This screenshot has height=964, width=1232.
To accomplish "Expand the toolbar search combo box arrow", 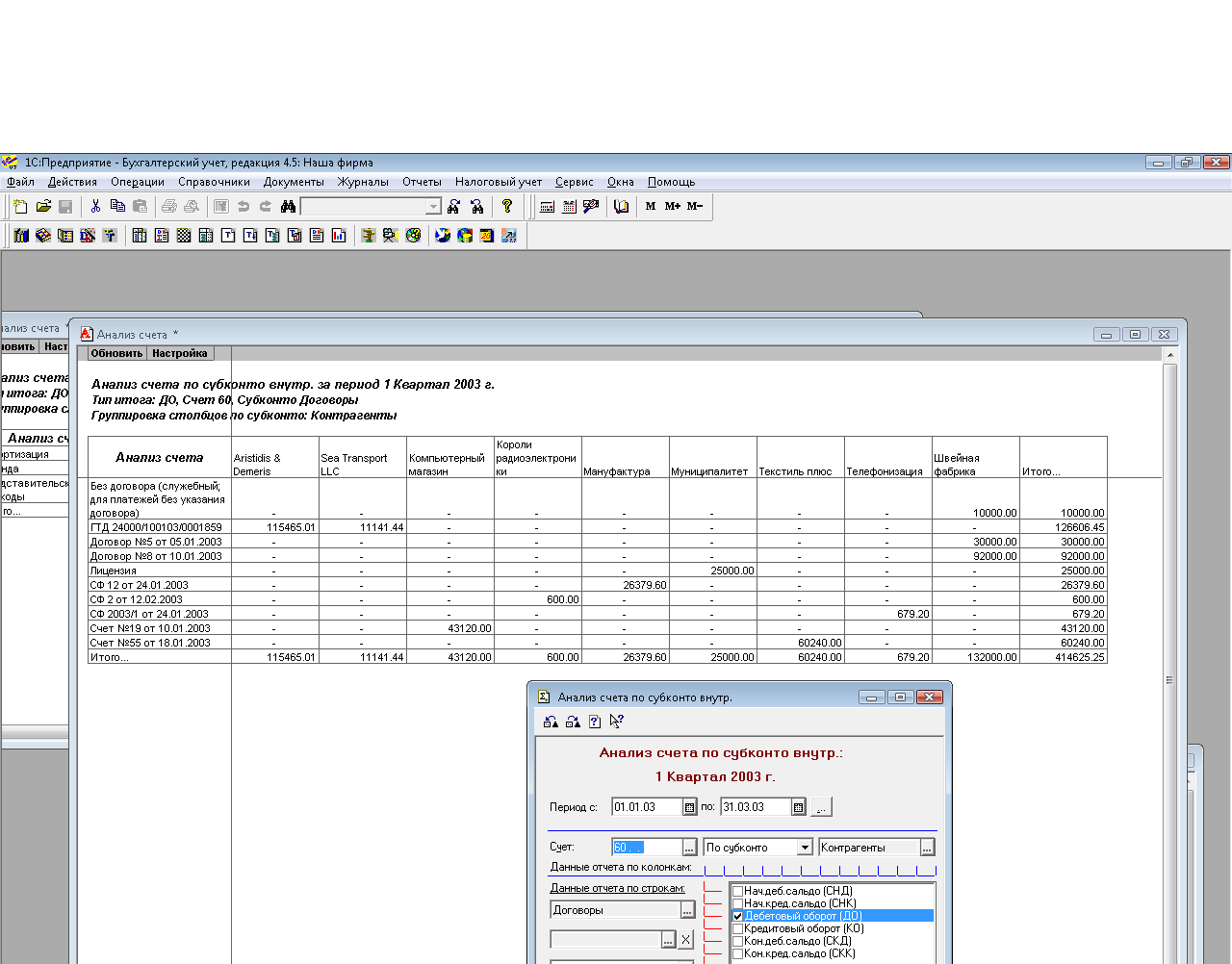I will coord(433,207).
